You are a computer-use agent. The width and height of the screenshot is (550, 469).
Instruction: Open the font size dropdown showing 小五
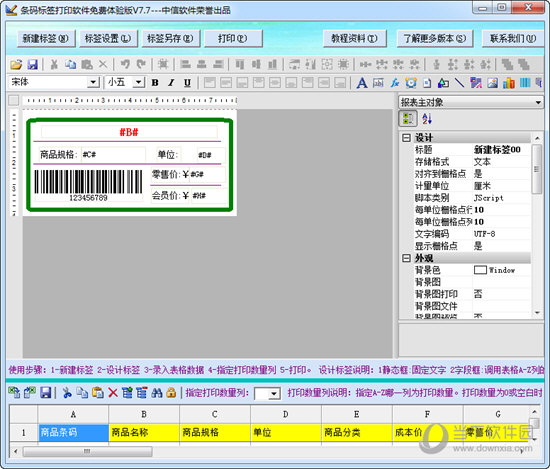point(139,82)
